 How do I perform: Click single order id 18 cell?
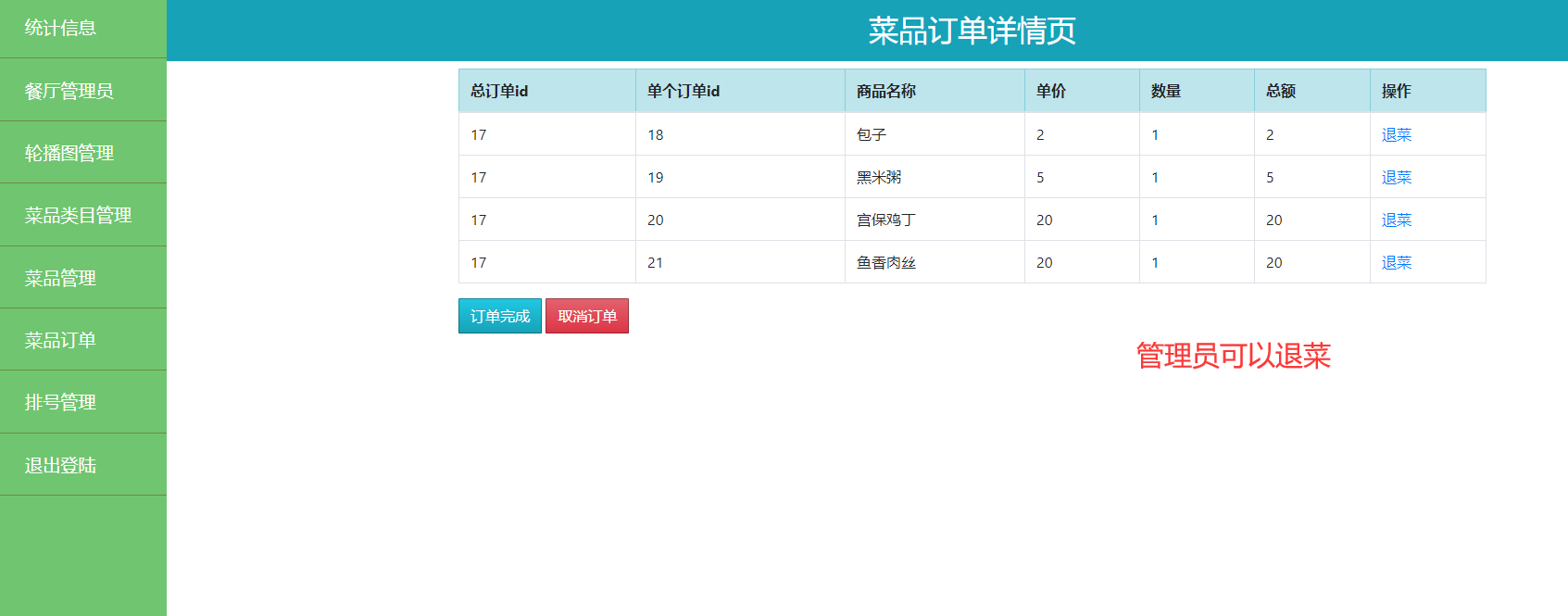coord(740,134)
